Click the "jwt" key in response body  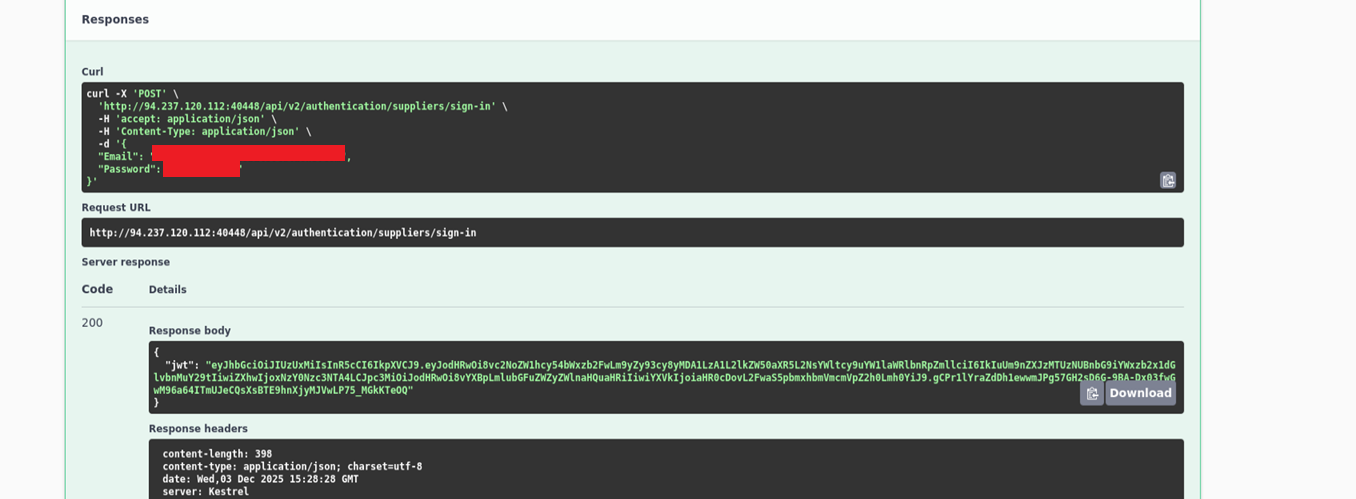point(182,366)
